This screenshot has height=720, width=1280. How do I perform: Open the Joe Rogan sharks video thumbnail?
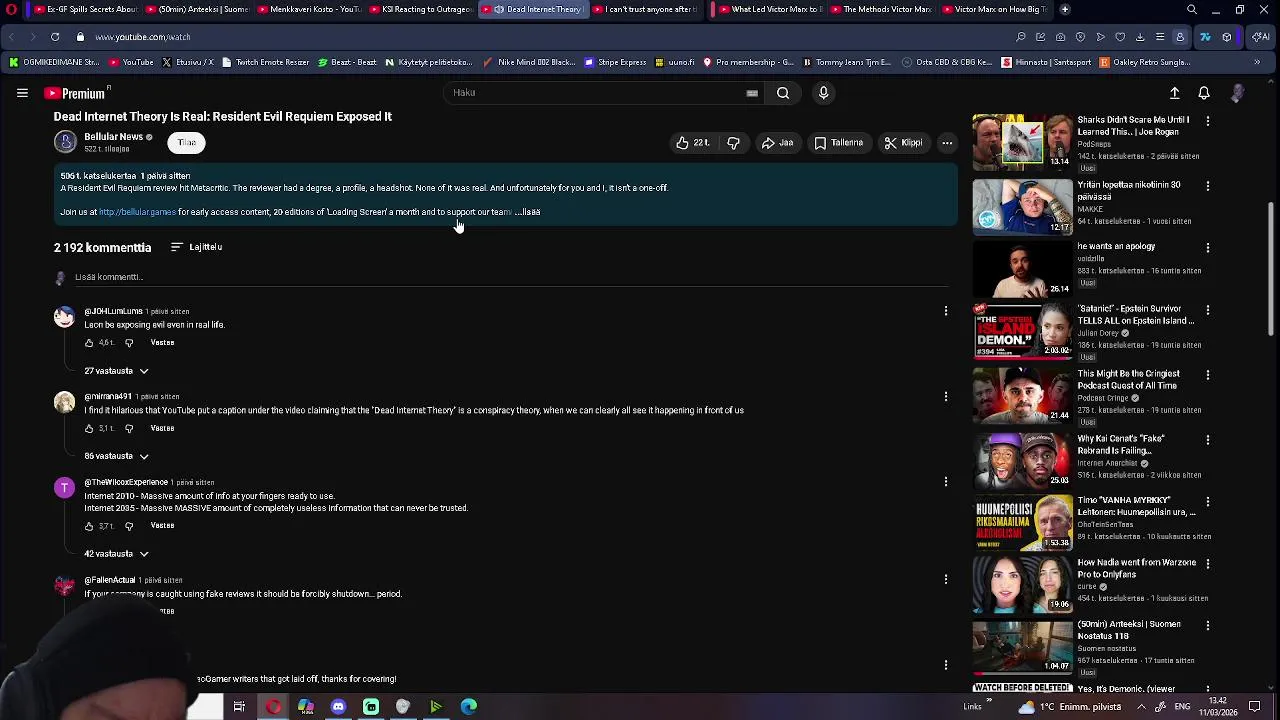click(1022, 141)
